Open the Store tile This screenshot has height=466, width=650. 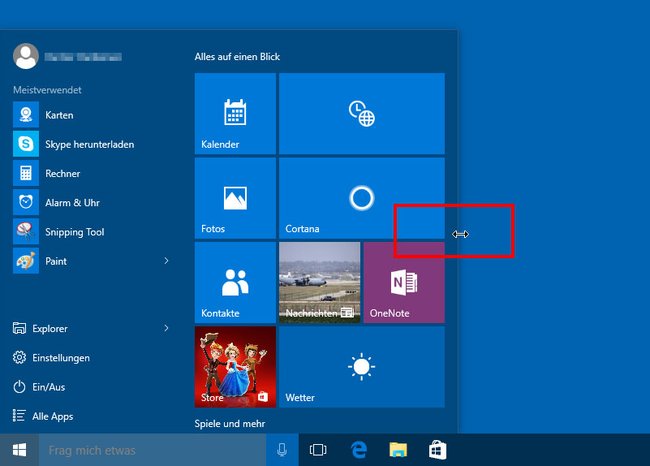pyautogui.click(x=235, y=367)
